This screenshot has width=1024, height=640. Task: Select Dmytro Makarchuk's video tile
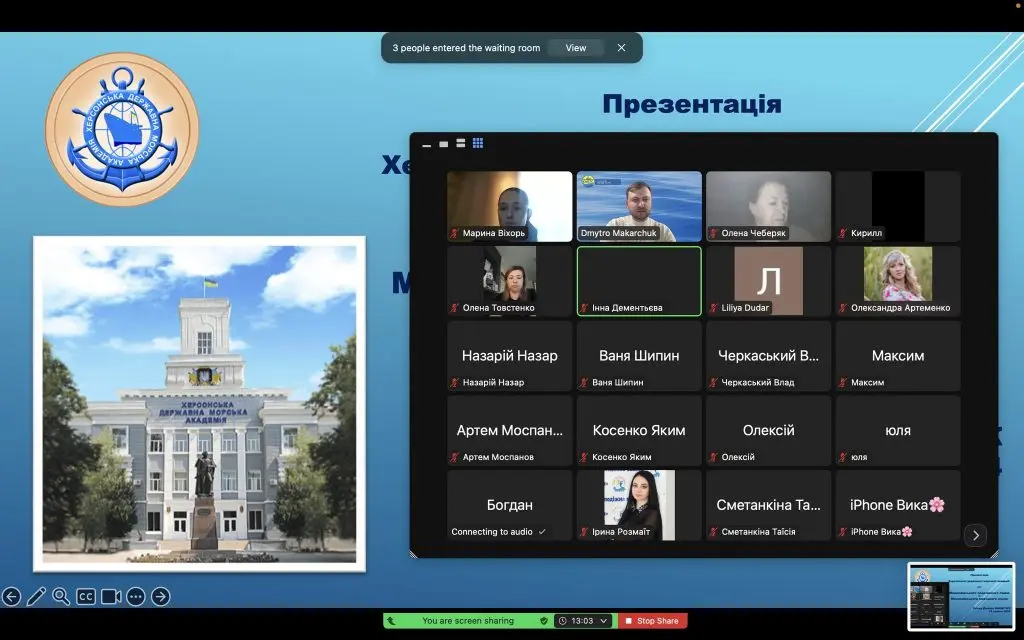pyautogui.click(x=639, y=206)
